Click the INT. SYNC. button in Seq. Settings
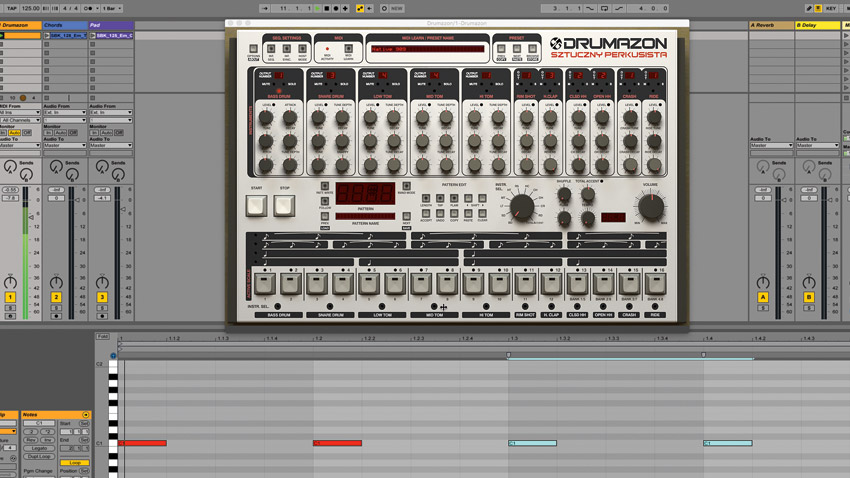The height and width of the screenshot is (478, 850). coord(287,49)
